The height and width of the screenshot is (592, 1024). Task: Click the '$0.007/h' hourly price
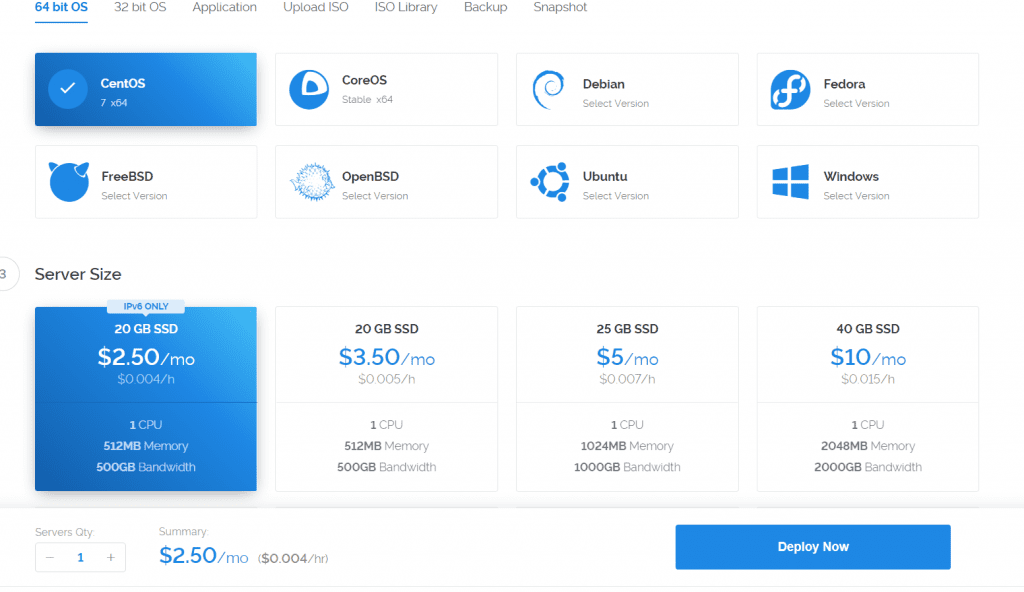tap(627, 379)
